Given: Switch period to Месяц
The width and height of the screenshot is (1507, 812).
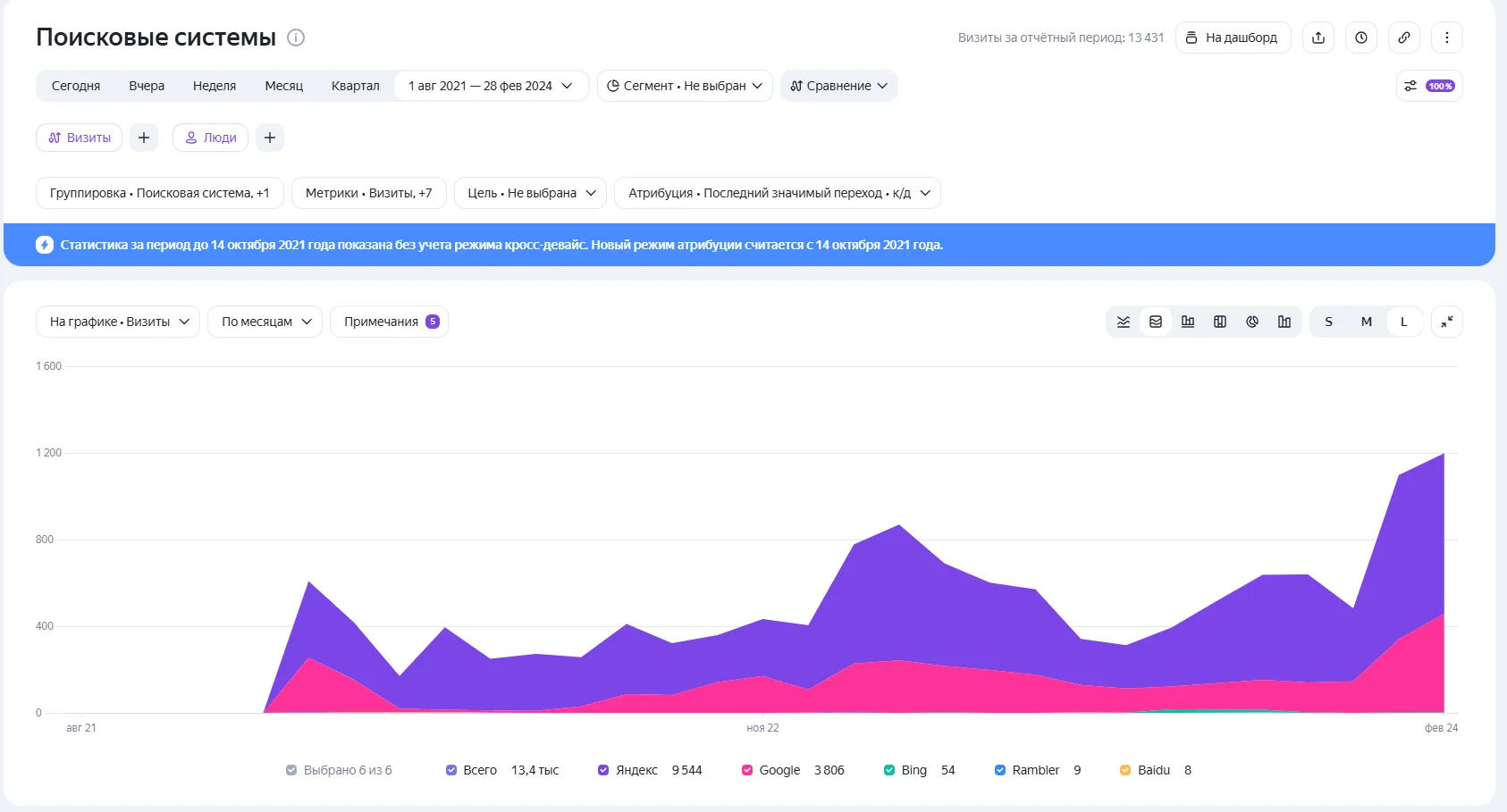Looking at the screenshot, I should pos(284,86).
